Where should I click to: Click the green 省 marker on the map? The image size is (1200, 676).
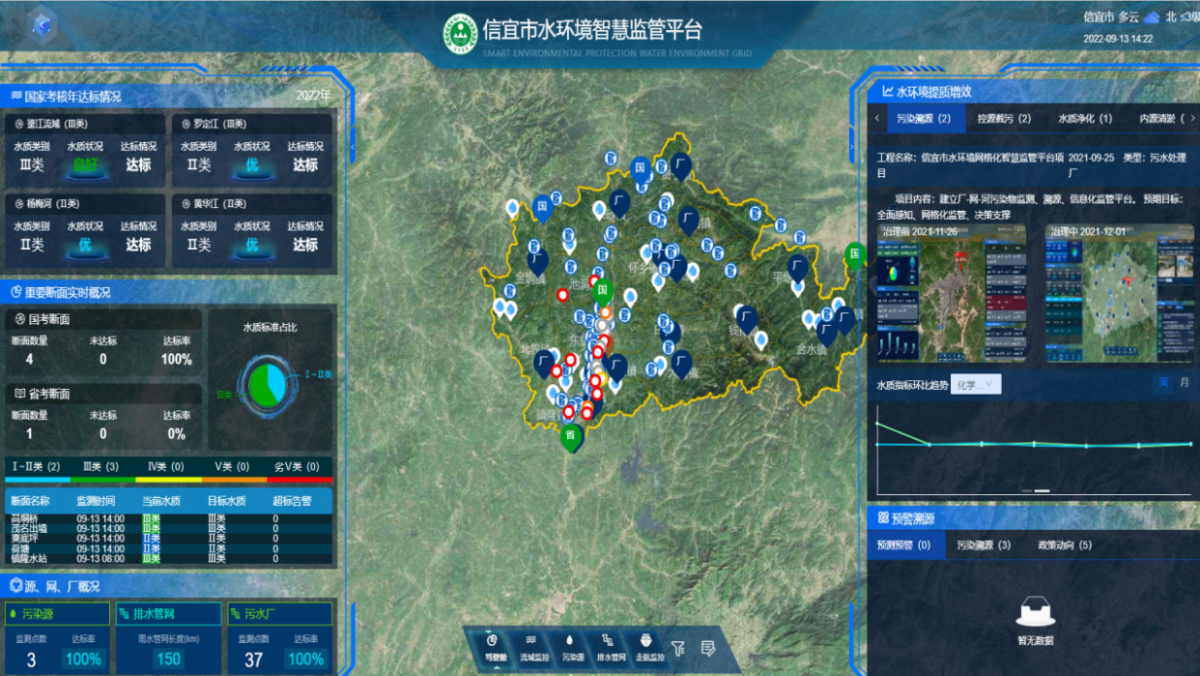point(571,437)
